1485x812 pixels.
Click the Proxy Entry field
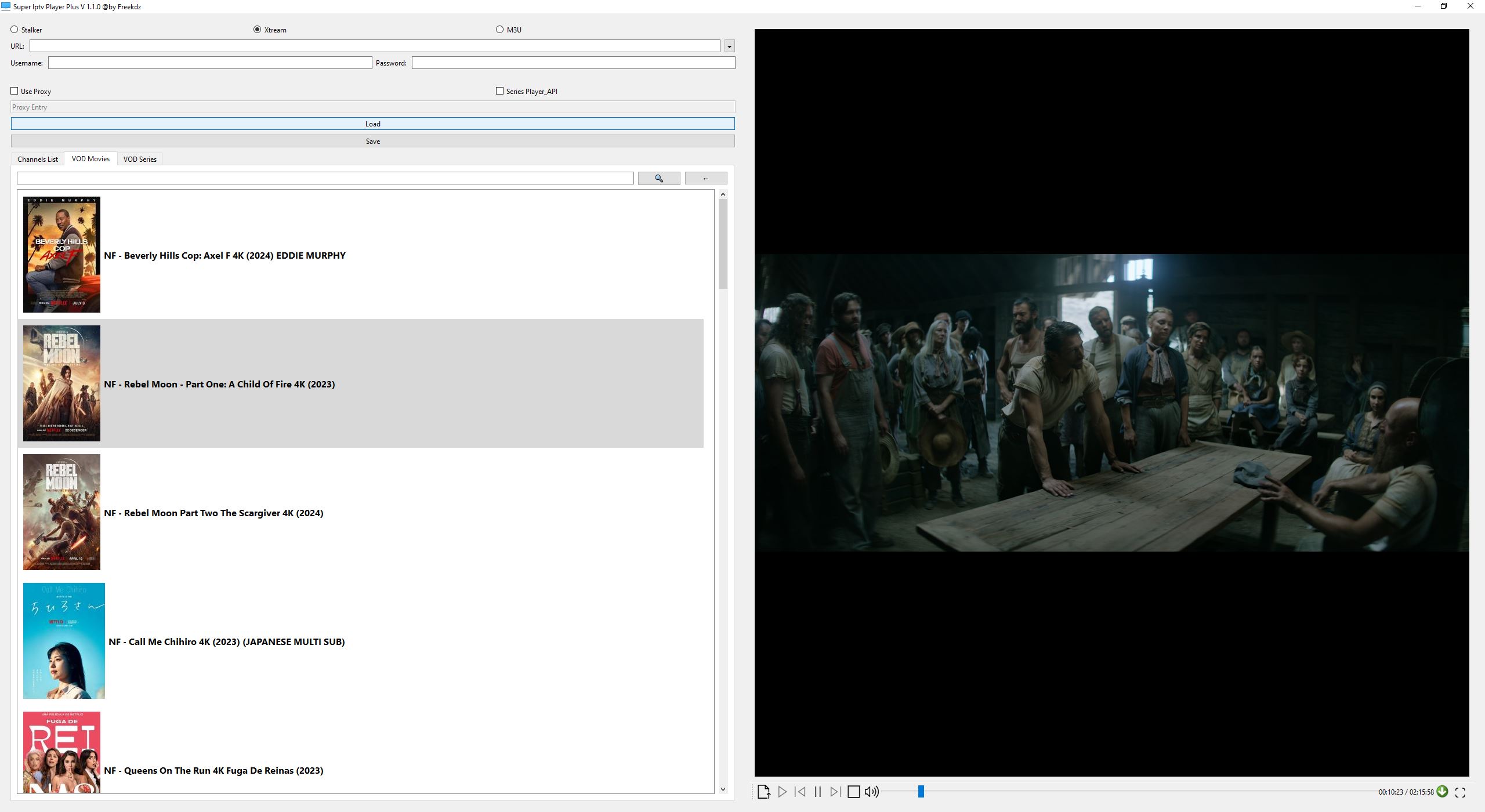point(373,107)
